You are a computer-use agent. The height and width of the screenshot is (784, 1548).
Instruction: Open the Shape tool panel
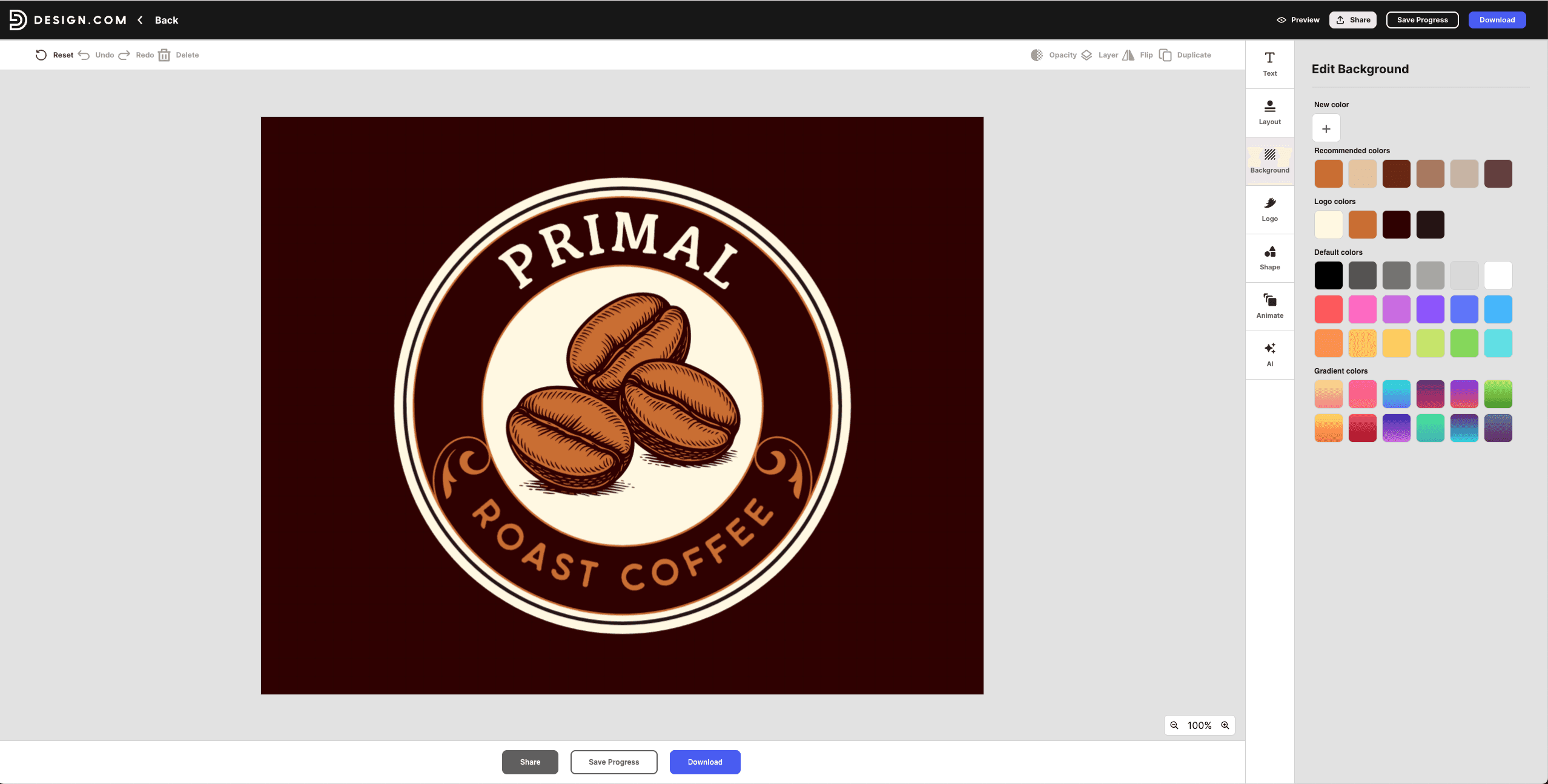click(x=1269, y=258)
